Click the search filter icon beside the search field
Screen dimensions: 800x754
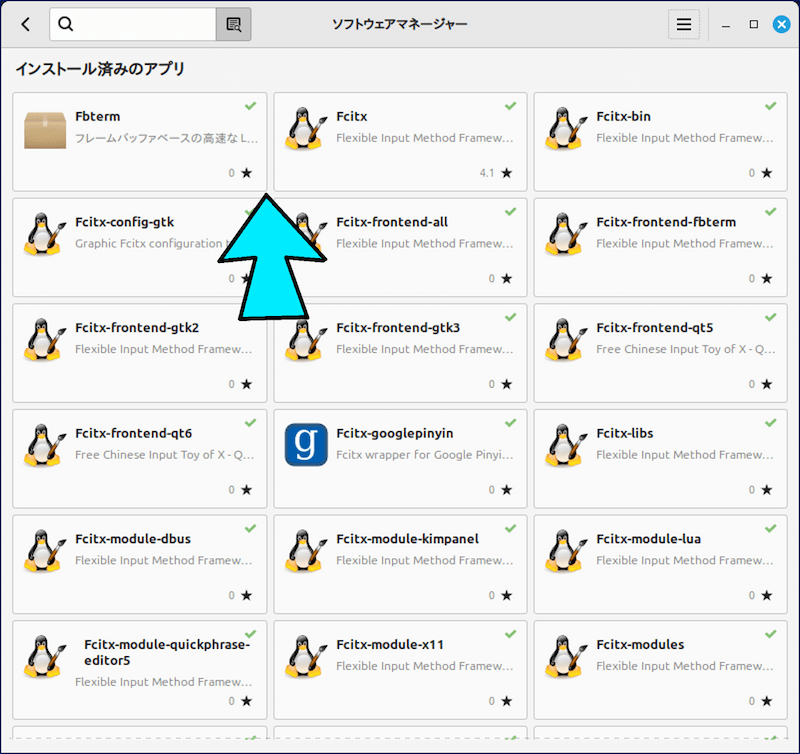(233, 23)
